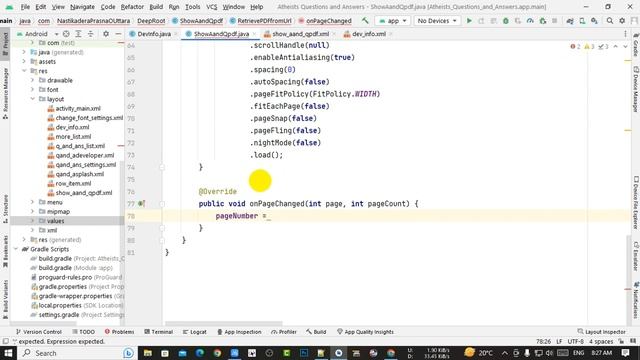Click the override gutter icon on line 77
Screen dimensions: 640x360
pos(141,203)
